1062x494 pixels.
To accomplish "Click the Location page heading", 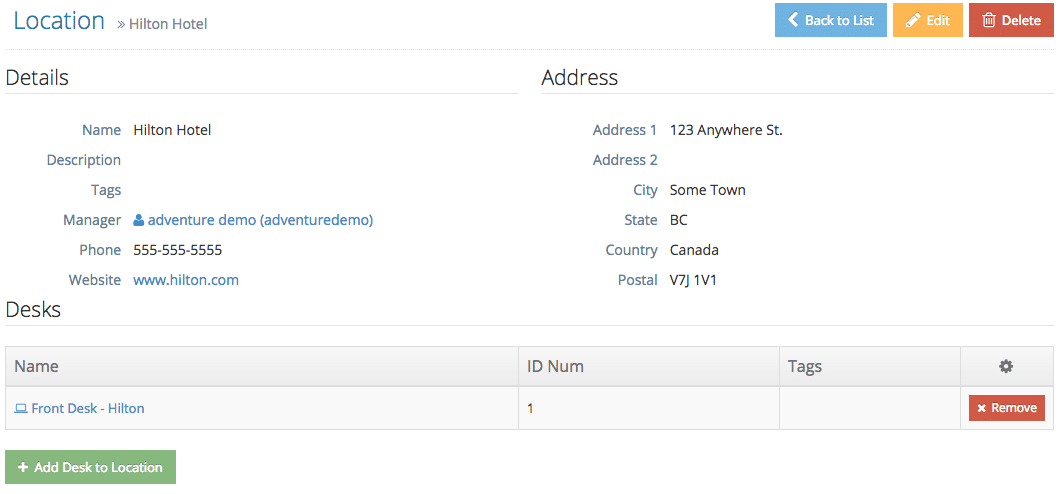I will click(x=59, y=20).
